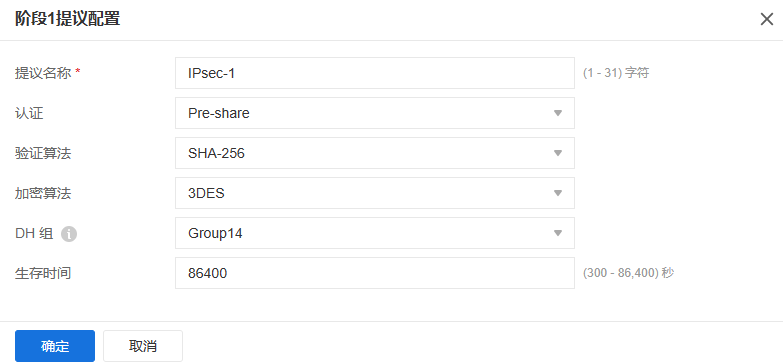783x364 pixels.
Task: Open the SHA-256 selection box
Action: (x=375, y=153)
